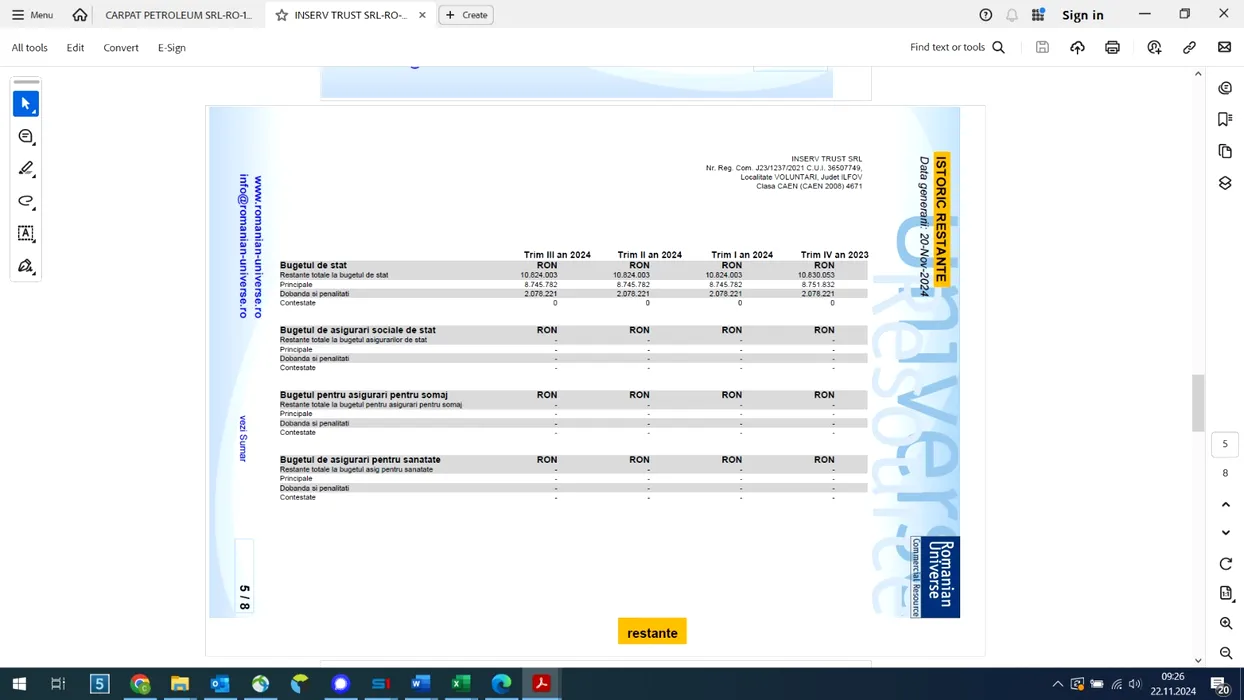Add a comment with the comment tool
This screenshot has height=700, width=1244.
26,137
